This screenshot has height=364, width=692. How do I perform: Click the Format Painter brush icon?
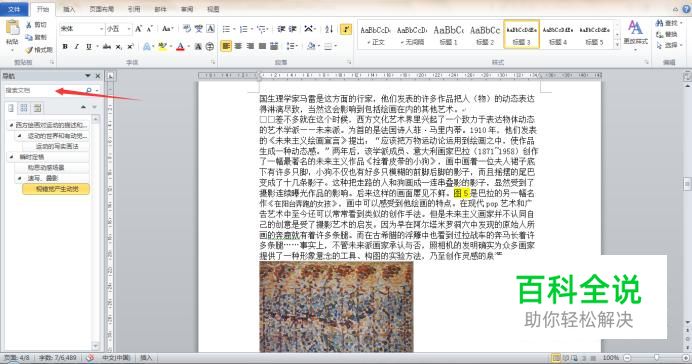pyautogui.click(x=29, y=50)
